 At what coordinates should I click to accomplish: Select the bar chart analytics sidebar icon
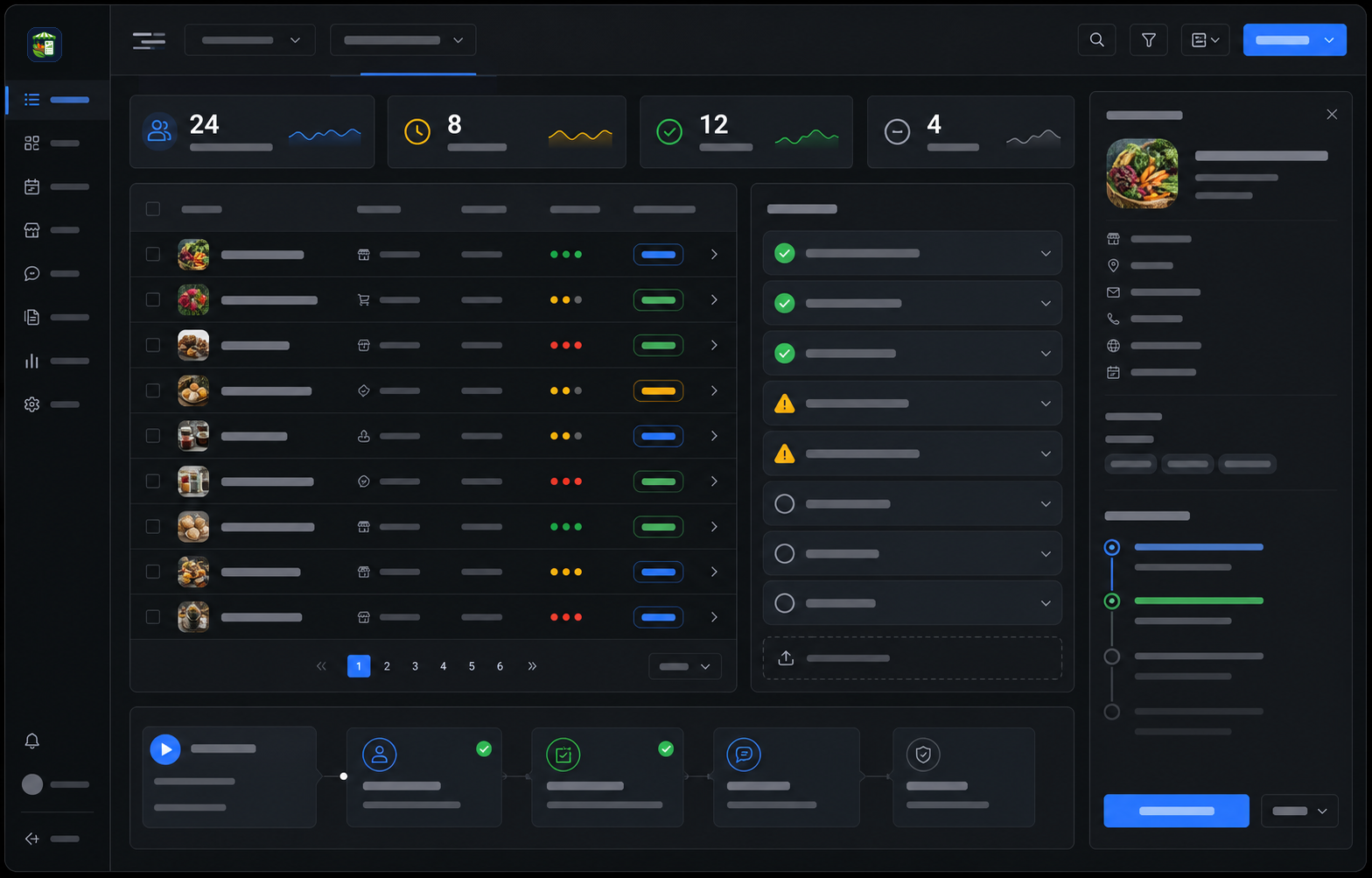[x=32, y=361]
